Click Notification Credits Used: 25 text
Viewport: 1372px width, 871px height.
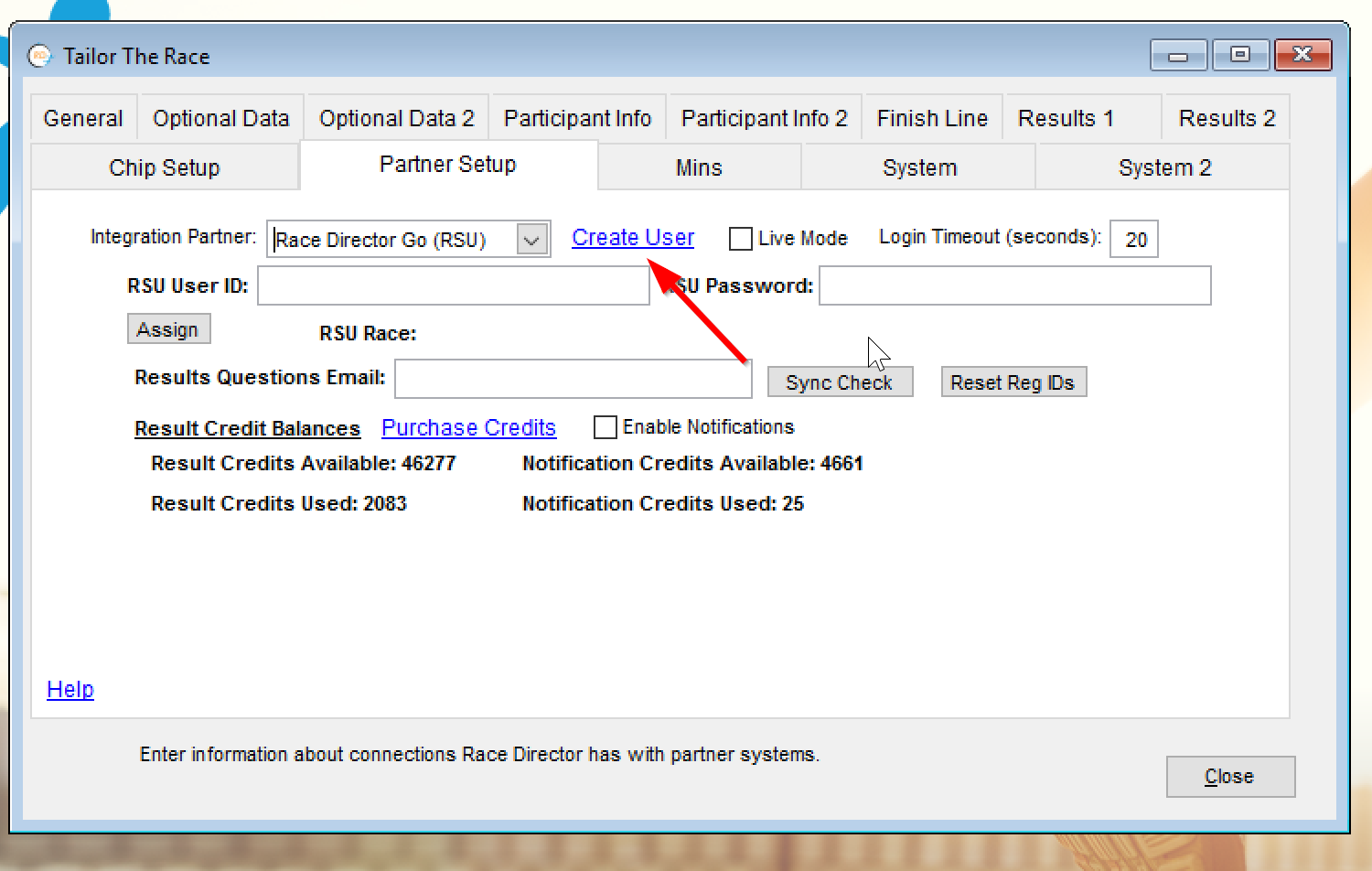click(663, 504)
